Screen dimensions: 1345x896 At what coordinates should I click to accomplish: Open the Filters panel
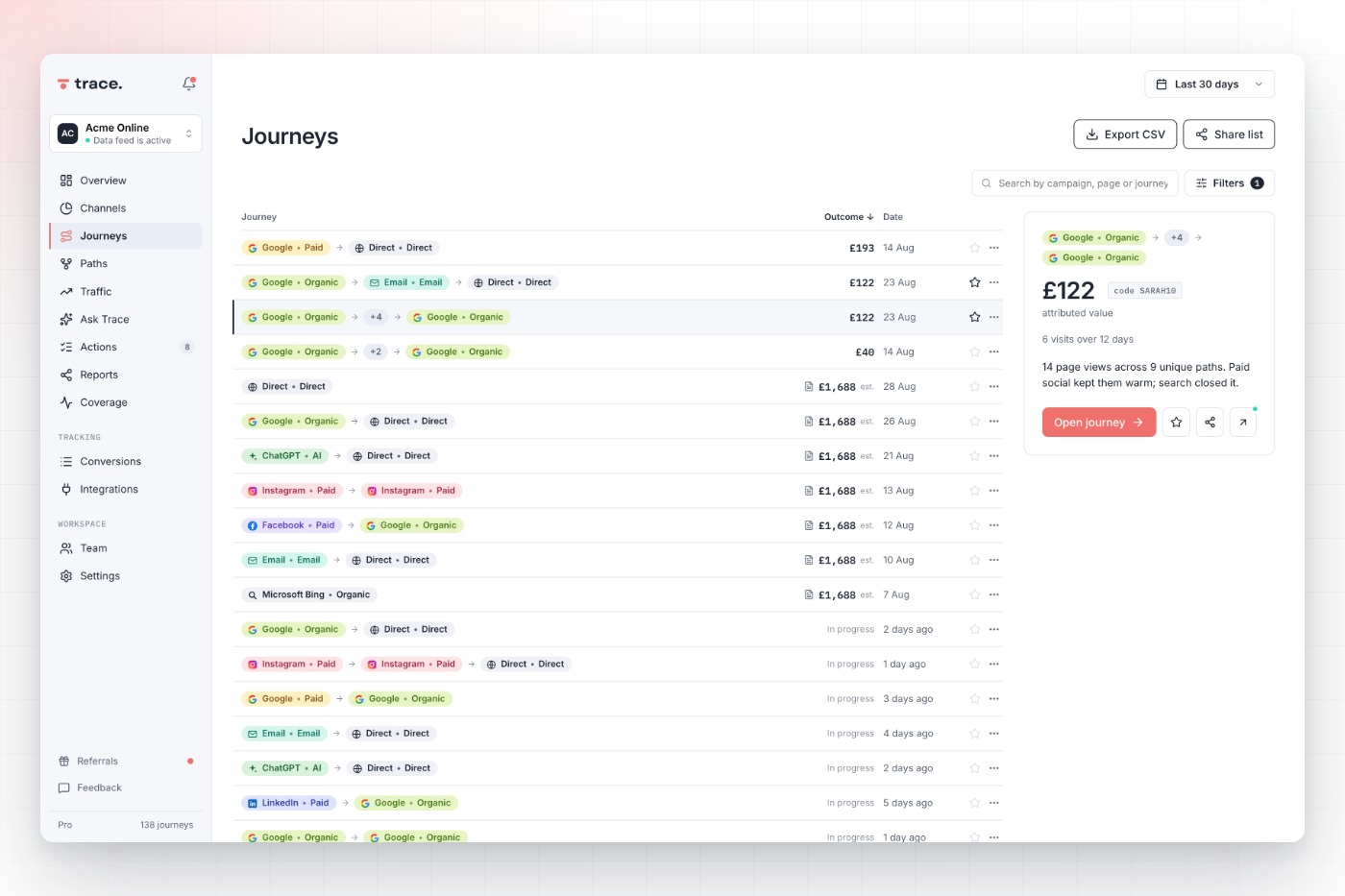click(x=1230, y=183)
